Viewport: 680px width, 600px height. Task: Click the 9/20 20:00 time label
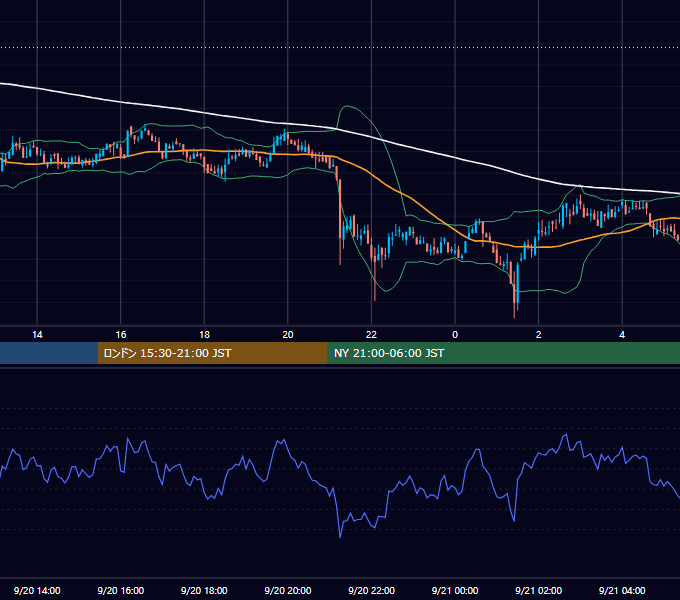pyautogui.click(x=288, y=590)
